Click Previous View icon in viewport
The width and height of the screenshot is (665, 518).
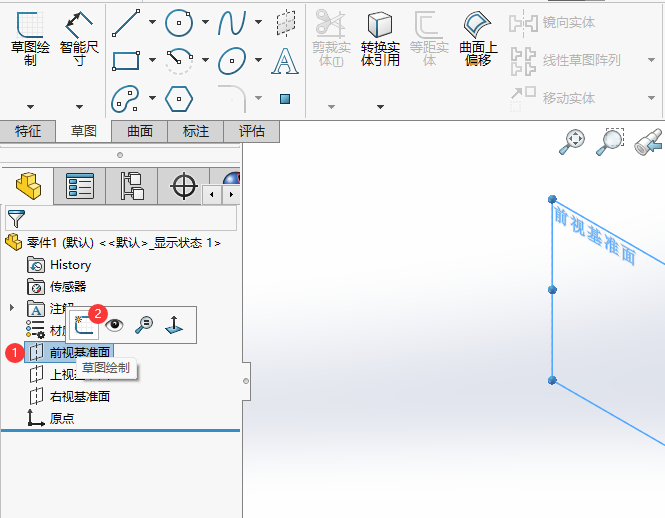coord(648,142)
